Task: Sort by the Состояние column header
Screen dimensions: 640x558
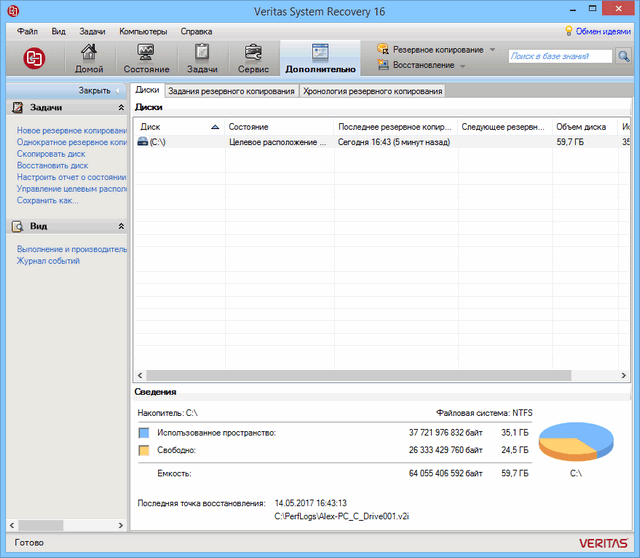Action: click(x=279, y=127)
